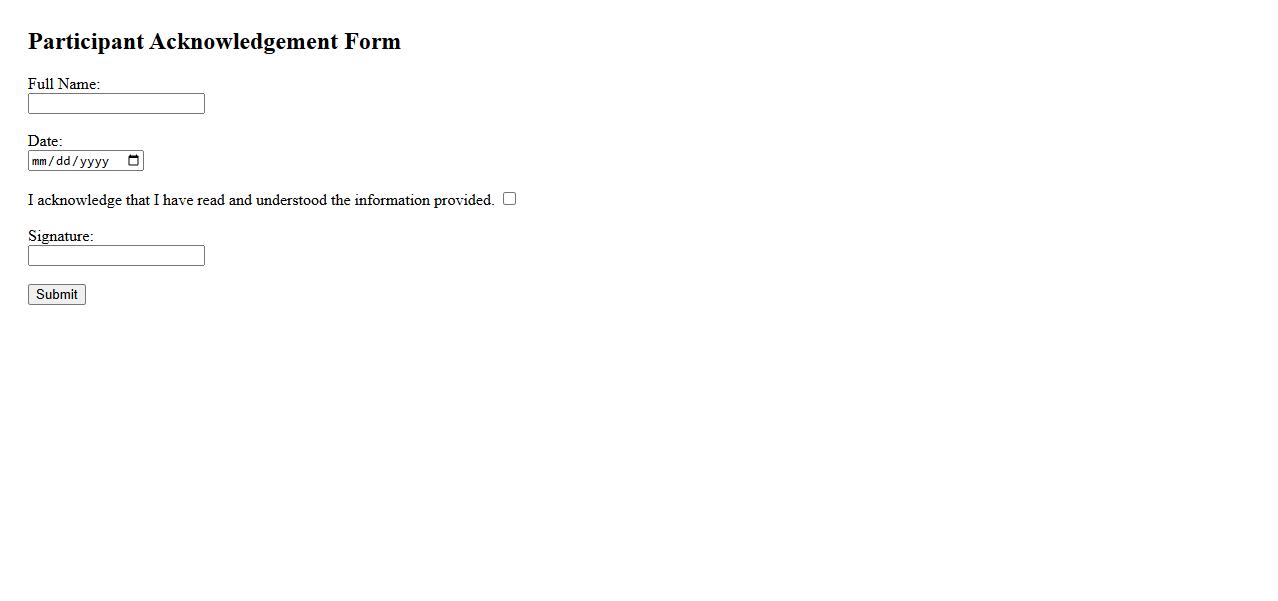Viewport: 1278px width, 601px height.
Task: Click the word "understood" in the statement
Action: coord(291,200)
